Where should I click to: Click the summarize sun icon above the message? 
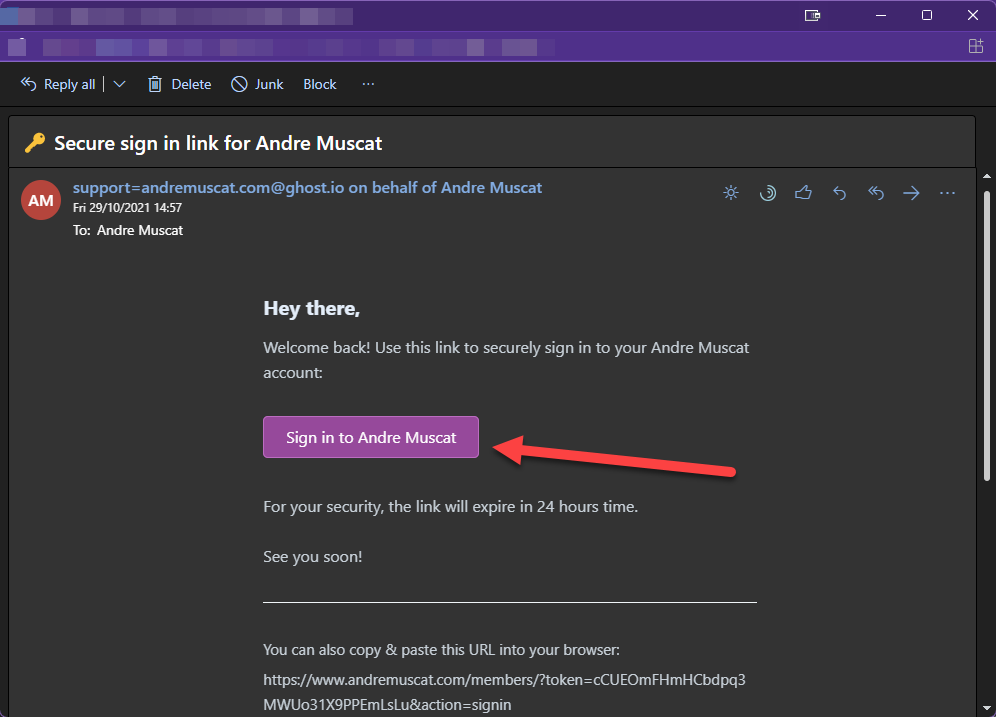click(731, 192)
